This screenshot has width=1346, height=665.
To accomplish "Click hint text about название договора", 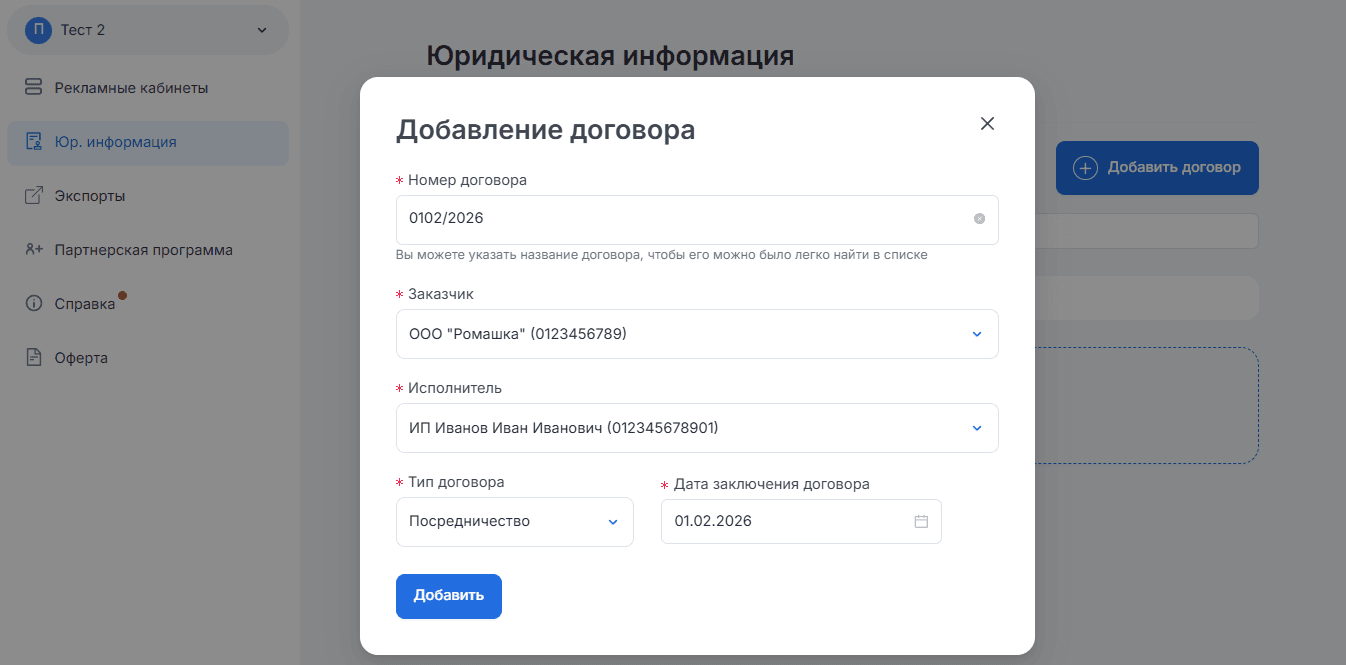I will click(662, 255).
